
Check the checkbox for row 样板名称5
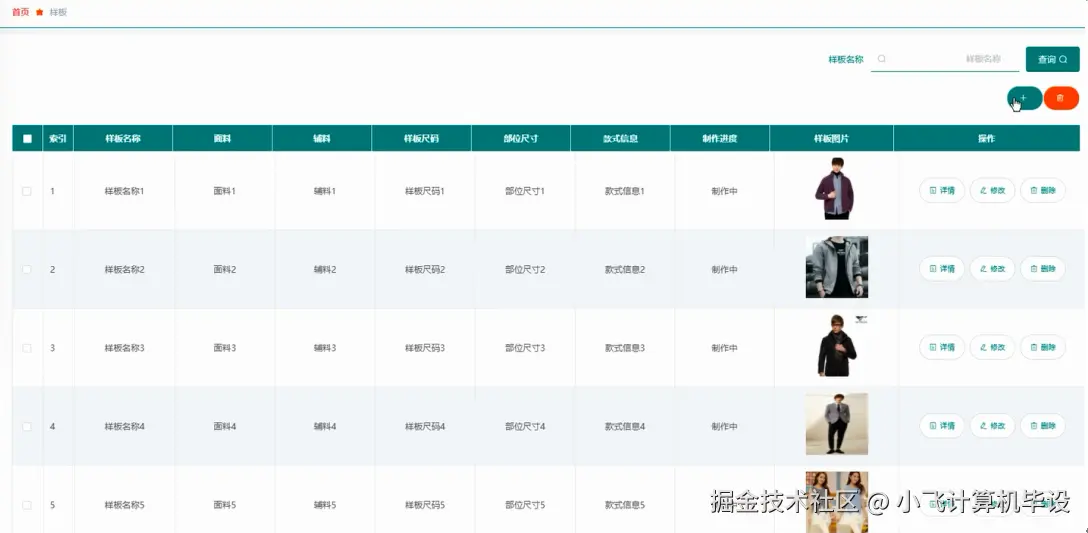pos(27,505)
